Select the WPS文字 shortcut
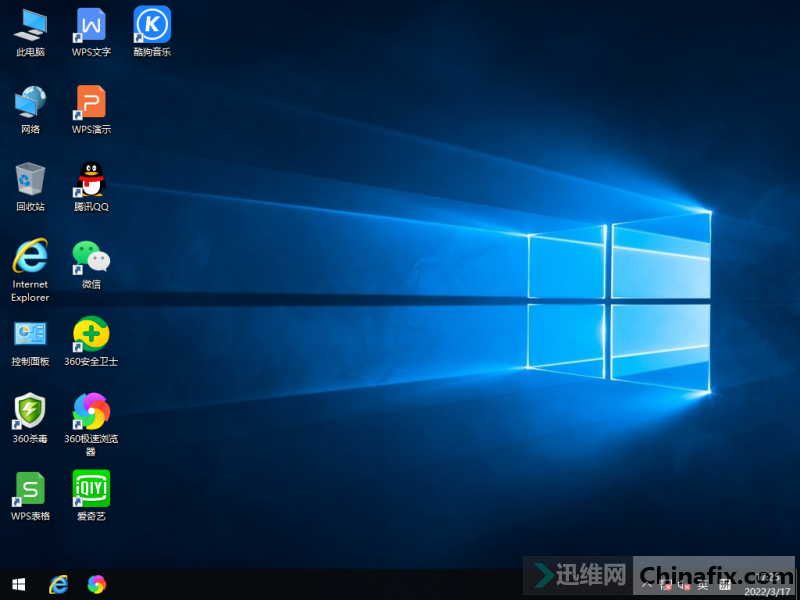 click(x=91, y=32)
